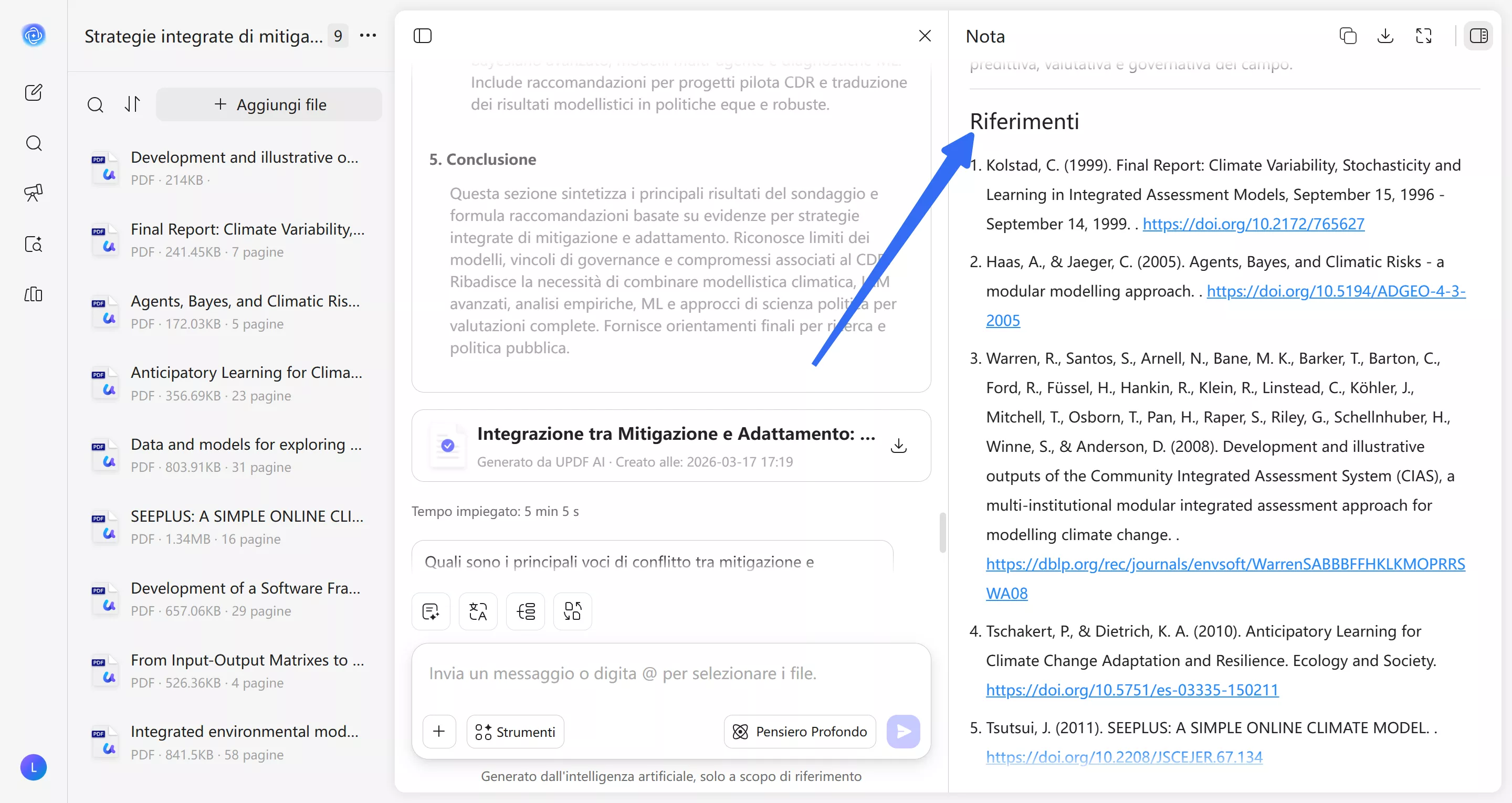Open the doi.org/10.2172/765627 link

click(x=1253, y=224)
